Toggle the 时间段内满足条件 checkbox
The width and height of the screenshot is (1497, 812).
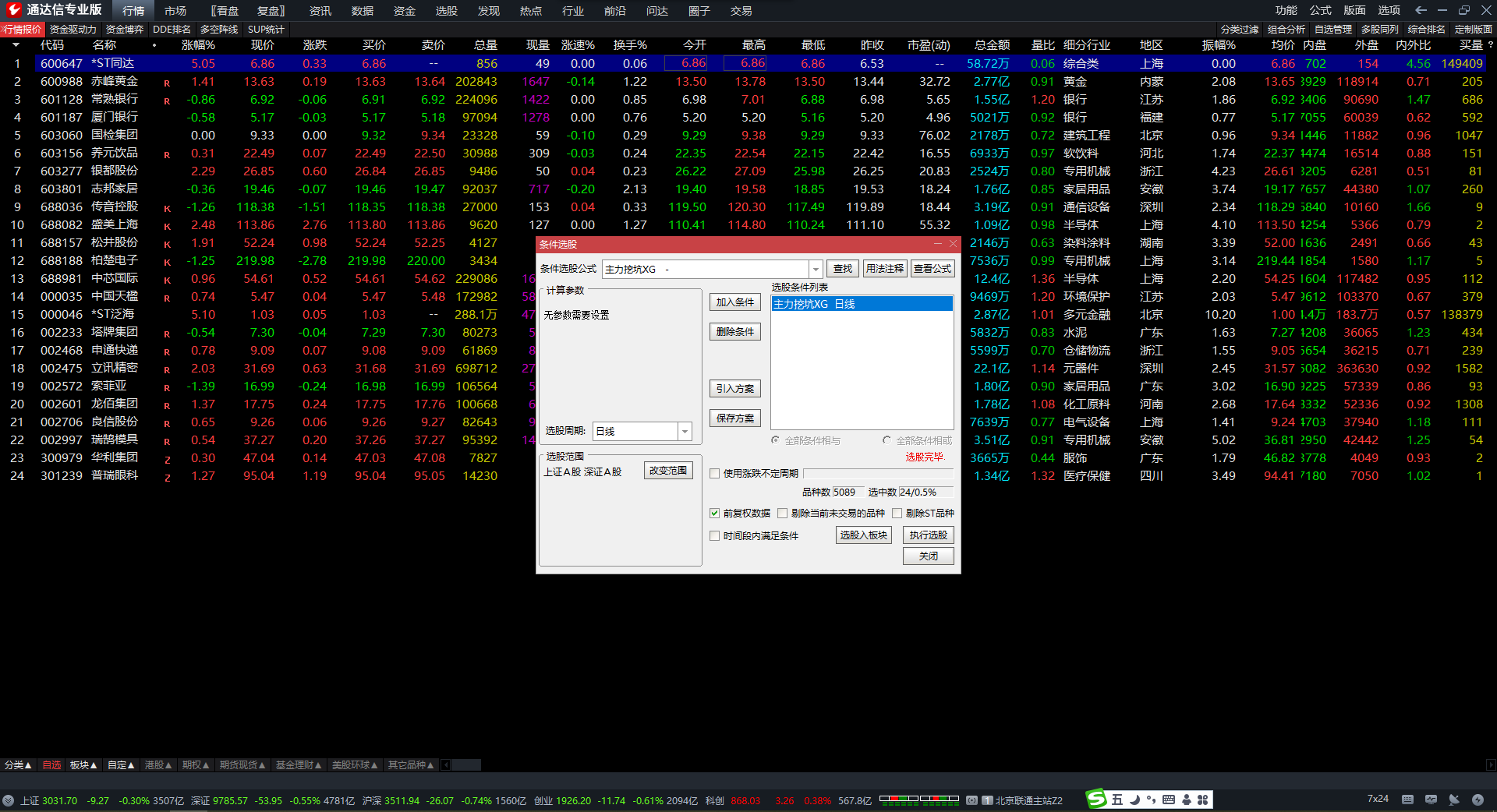coord(714,535)
